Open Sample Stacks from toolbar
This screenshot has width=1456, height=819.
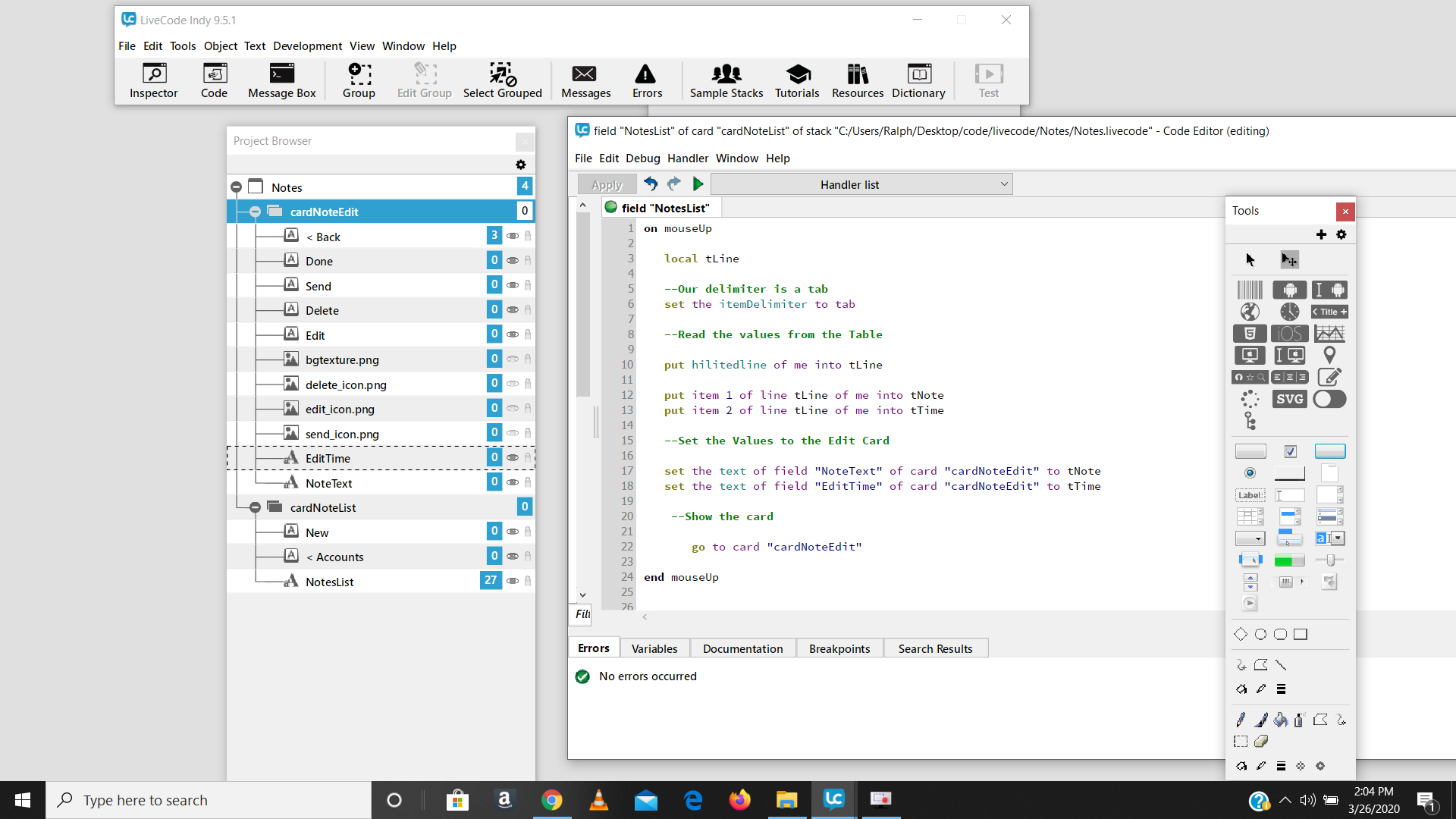(726, 80)
